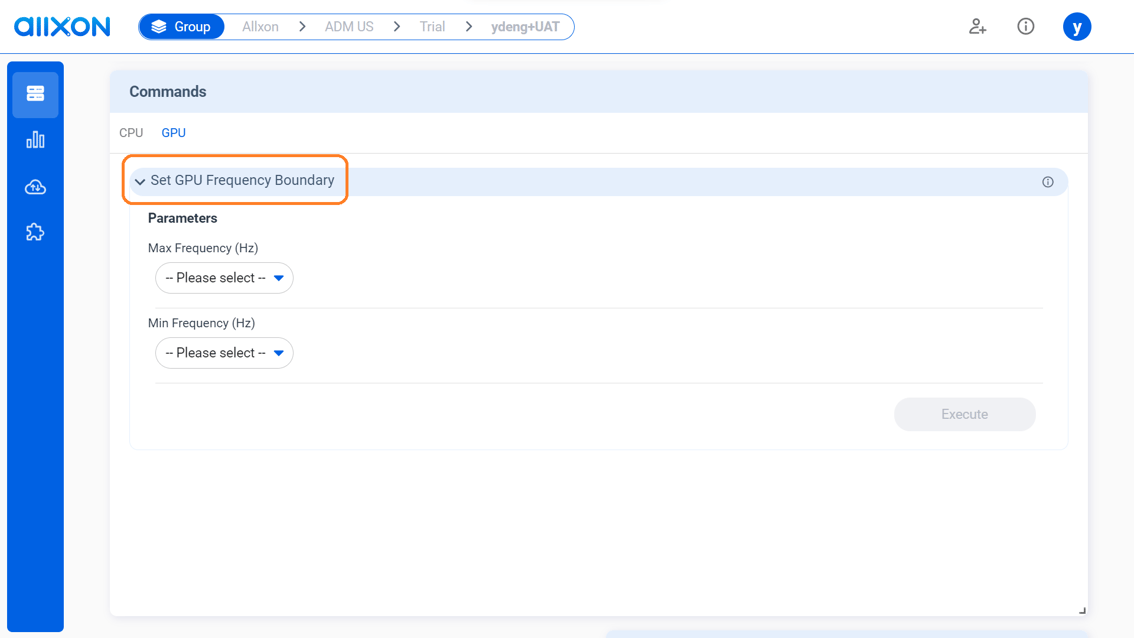Toggle the Group view badge

click(181, 26)
